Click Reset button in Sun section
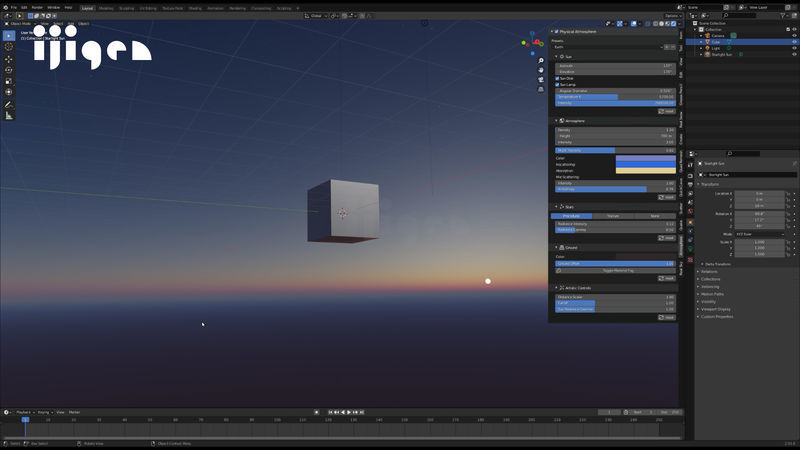 (666, 111)
